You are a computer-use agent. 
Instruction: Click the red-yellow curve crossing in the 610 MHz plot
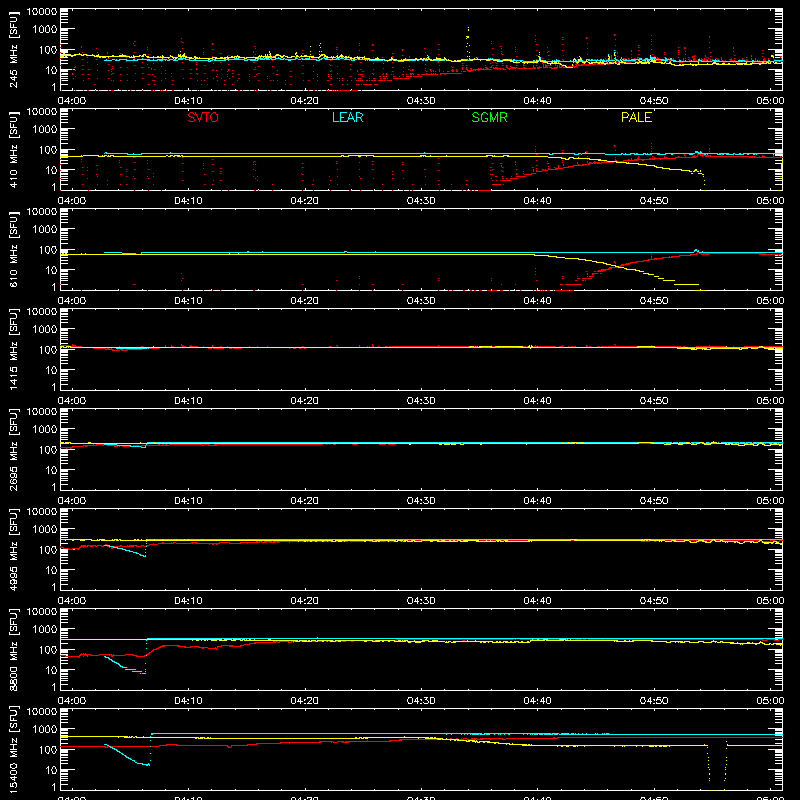coord(617,266)
